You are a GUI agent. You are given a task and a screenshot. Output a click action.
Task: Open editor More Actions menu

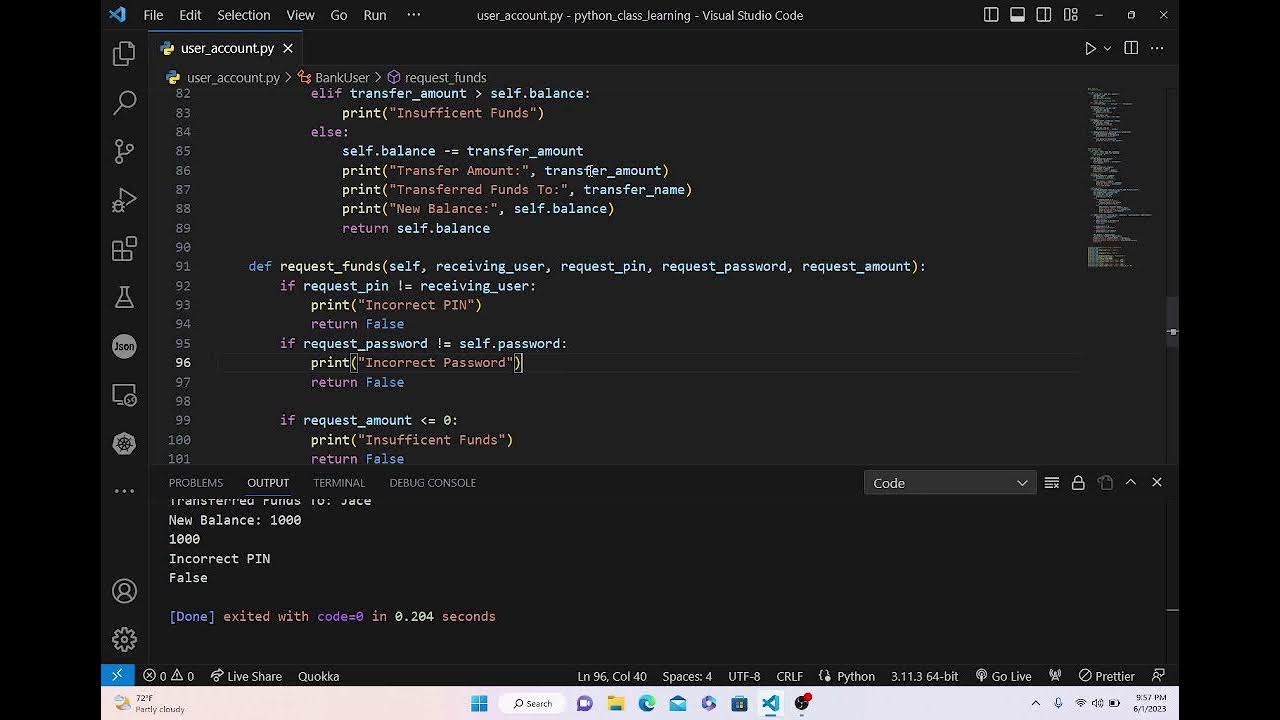click(x=1157, y=48)
